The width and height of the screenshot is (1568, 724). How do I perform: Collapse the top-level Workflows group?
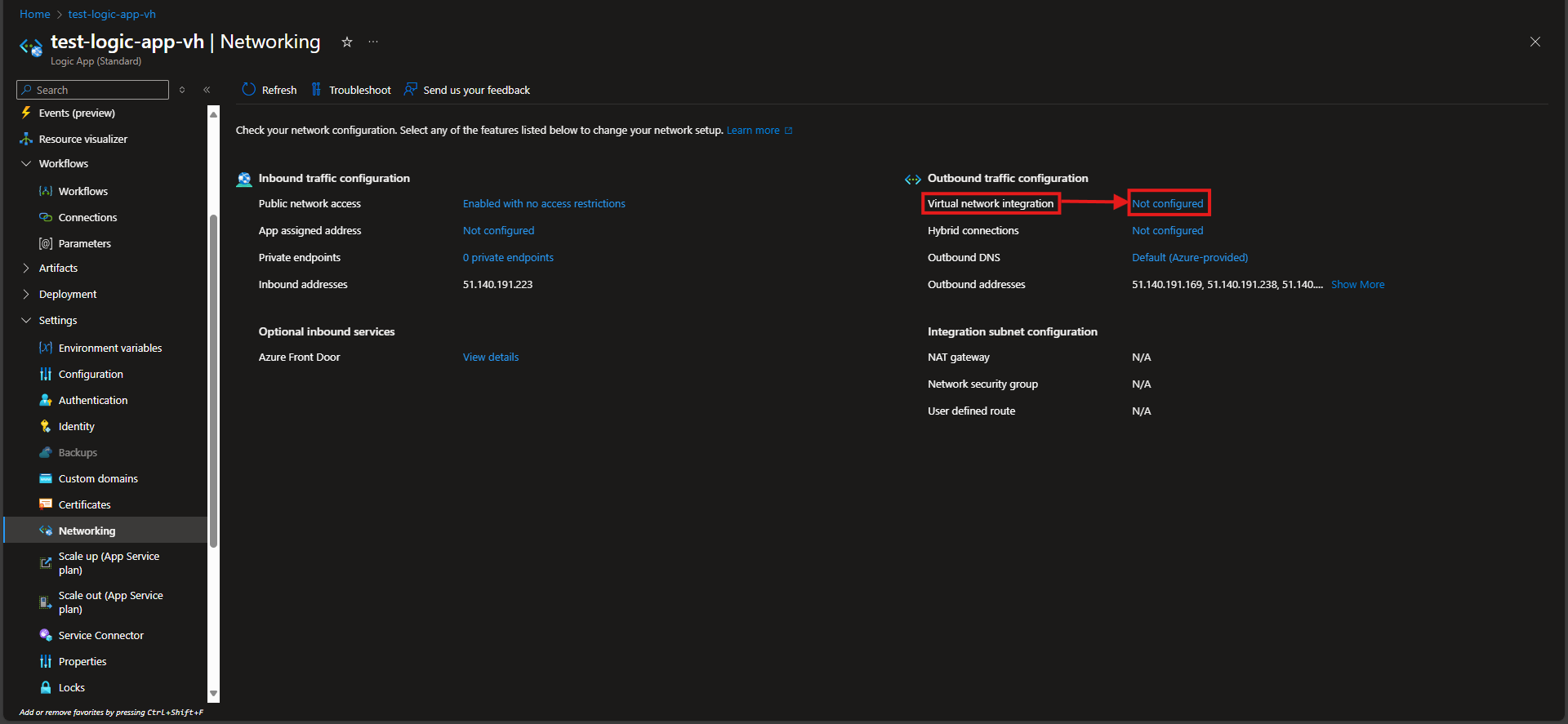26,163
